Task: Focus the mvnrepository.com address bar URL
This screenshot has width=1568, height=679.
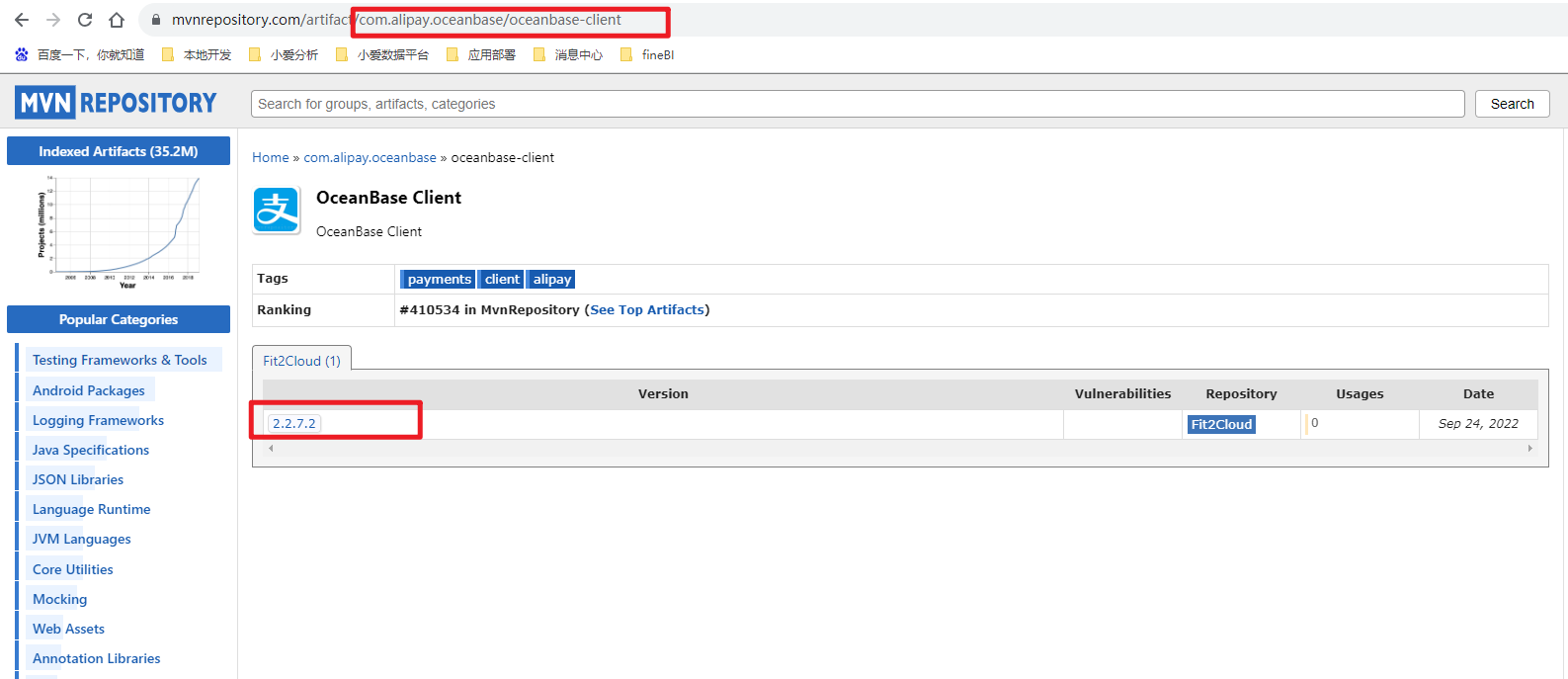Action: (395, 20)
